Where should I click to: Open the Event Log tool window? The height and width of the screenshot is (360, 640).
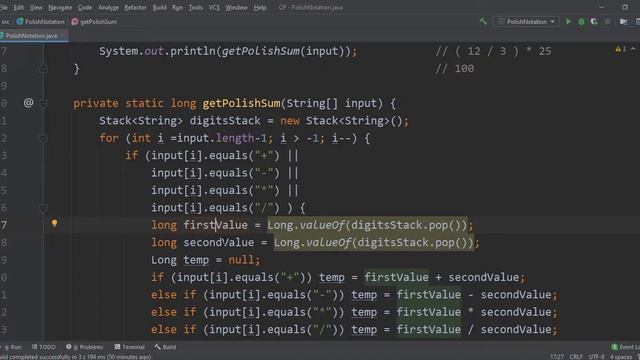(x=625, y=347)
